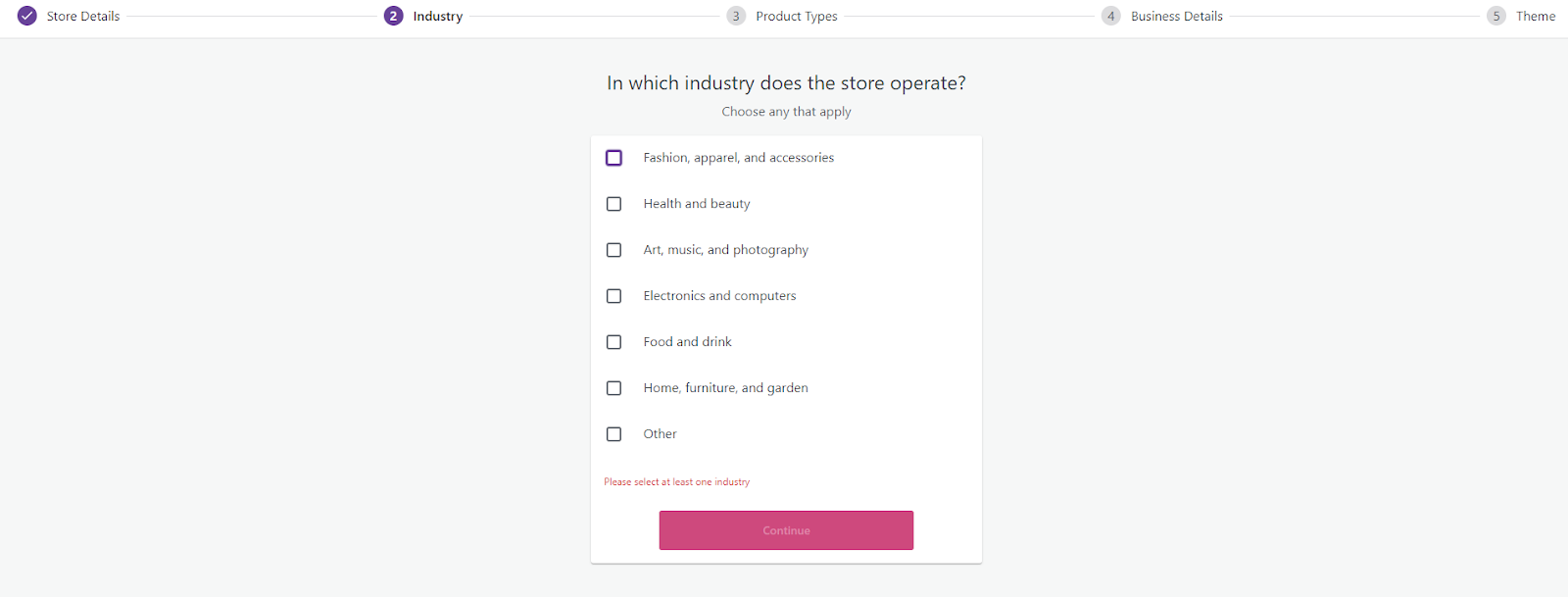The width and height of the screenshot is (1568, 597).
Task: Select the Other industry checkbox
Action: coord(613,434)
